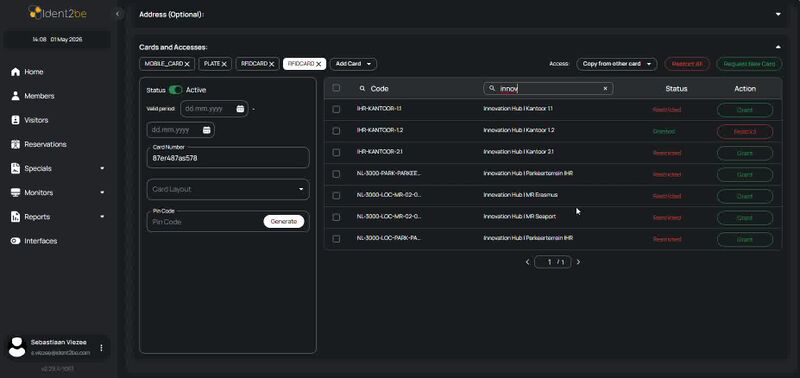Open the Reservations icon in sidebar
The height and width of the screenshot is (378, 800).
tap(15, 144)
